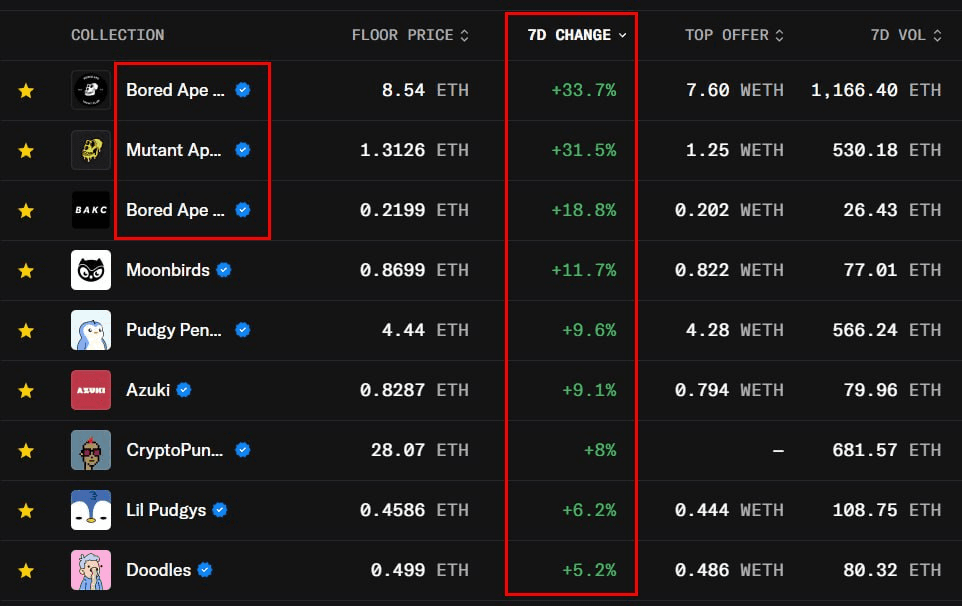The image size is (962, 606).
Task: Click the verified badge next to Moonbirds
Action: point(224,270)
